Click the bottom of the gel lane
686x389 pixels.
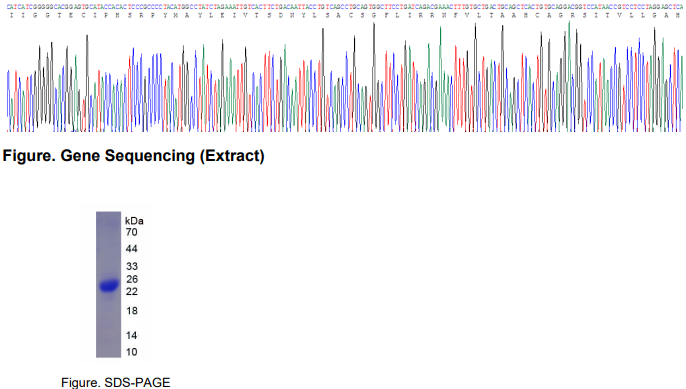click(108, 353)
